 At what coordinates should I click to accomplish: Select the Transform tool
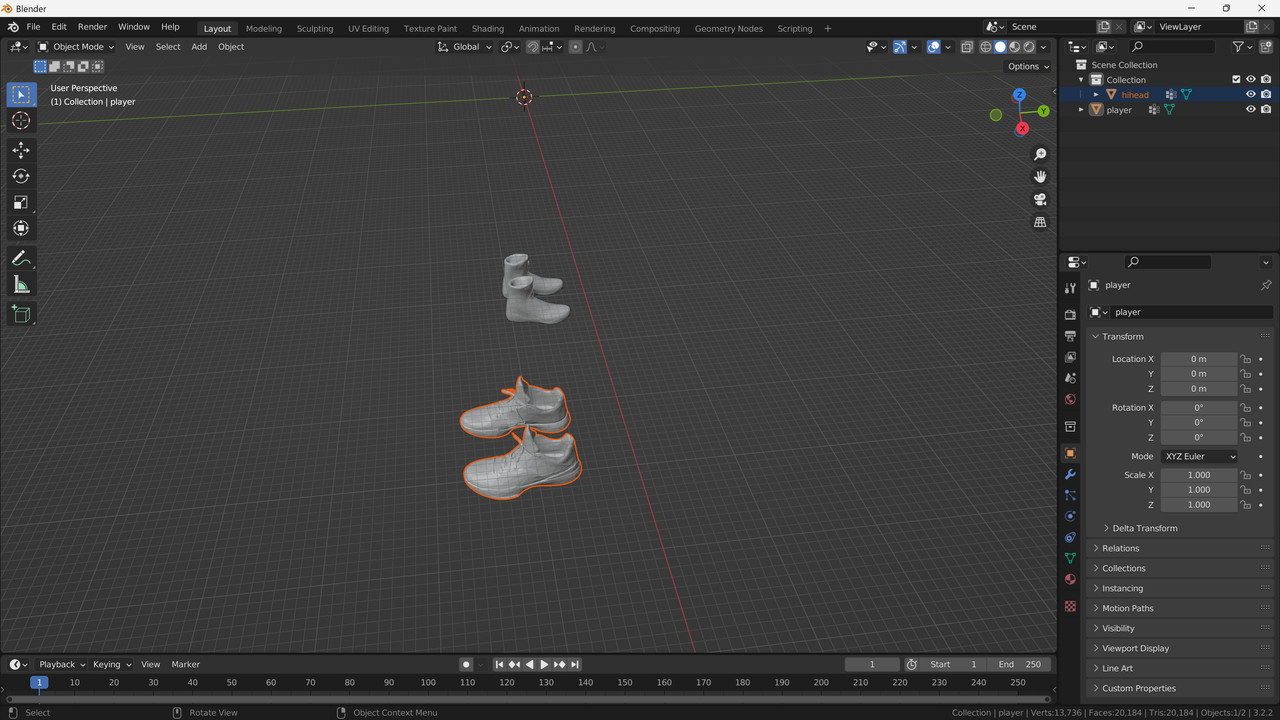pyautogui.click(x=21, y=228)
